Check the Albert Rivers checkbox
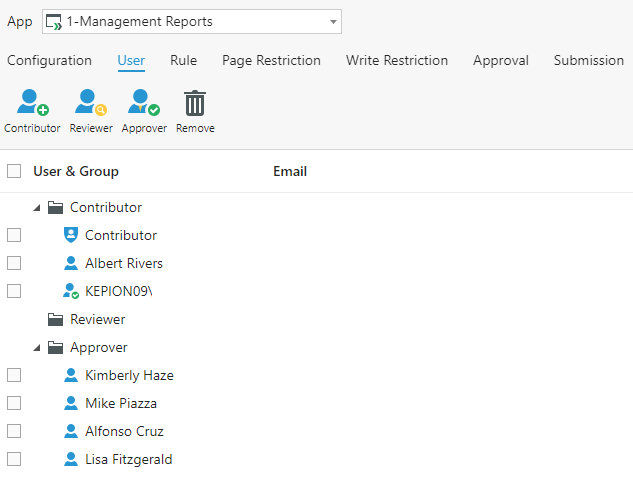This screenshot has width=633, height=477. coord(14,263)
